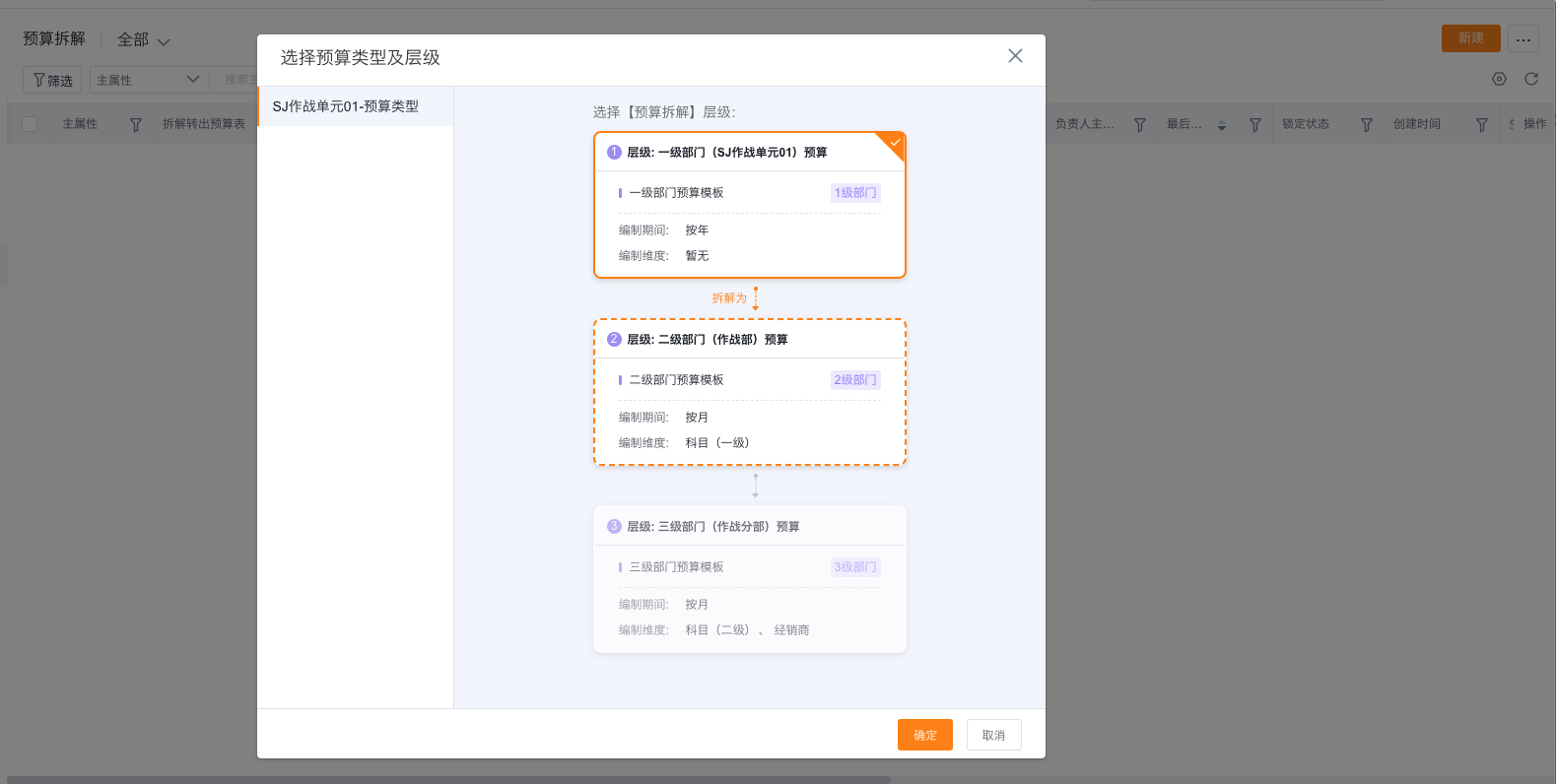This screenshot has height=784, width=1556.
Task: Toggle the select-all checkbox in table header
Action: point(30,124)
